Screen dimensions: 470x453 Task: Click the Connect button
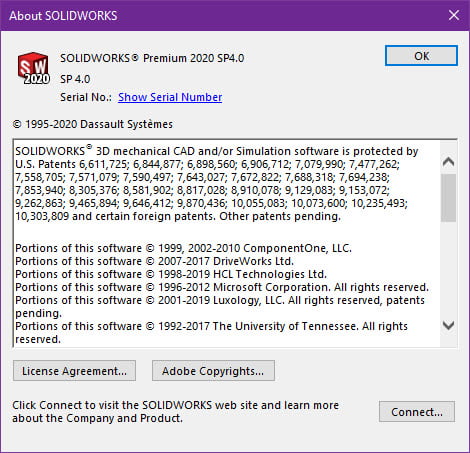(417, 412)
